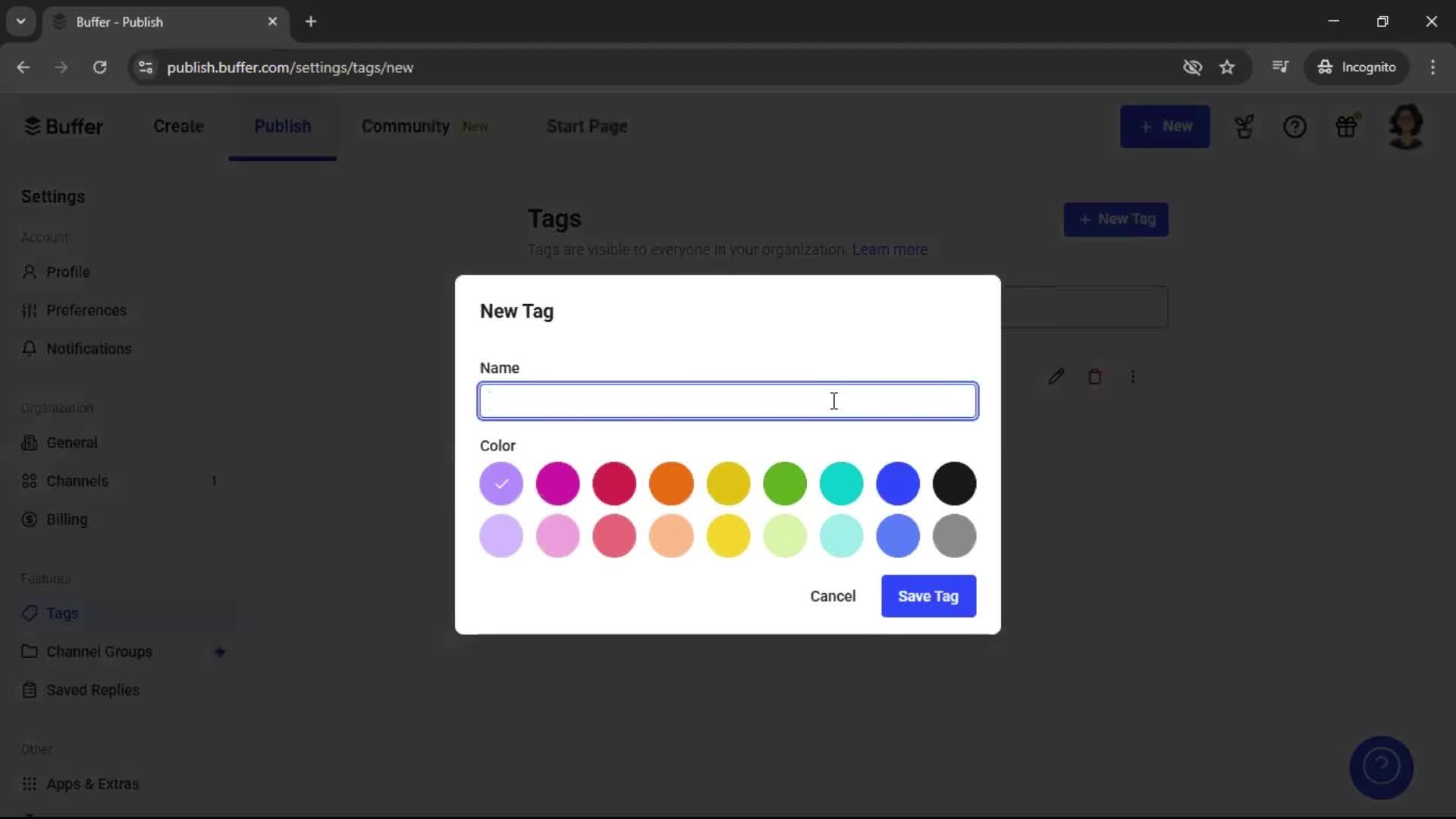Open Chrome's three-dot menu
1456x819 pixels.
coord(1433,67)
